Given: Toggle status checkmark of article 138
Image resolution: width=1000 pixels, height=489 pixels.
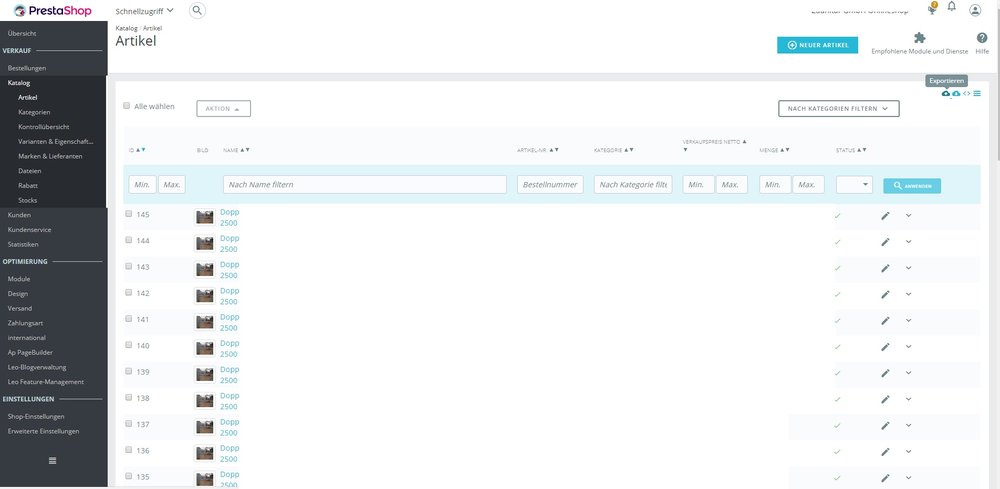Looking at the screenshot, I should click(x=837, y=399).
